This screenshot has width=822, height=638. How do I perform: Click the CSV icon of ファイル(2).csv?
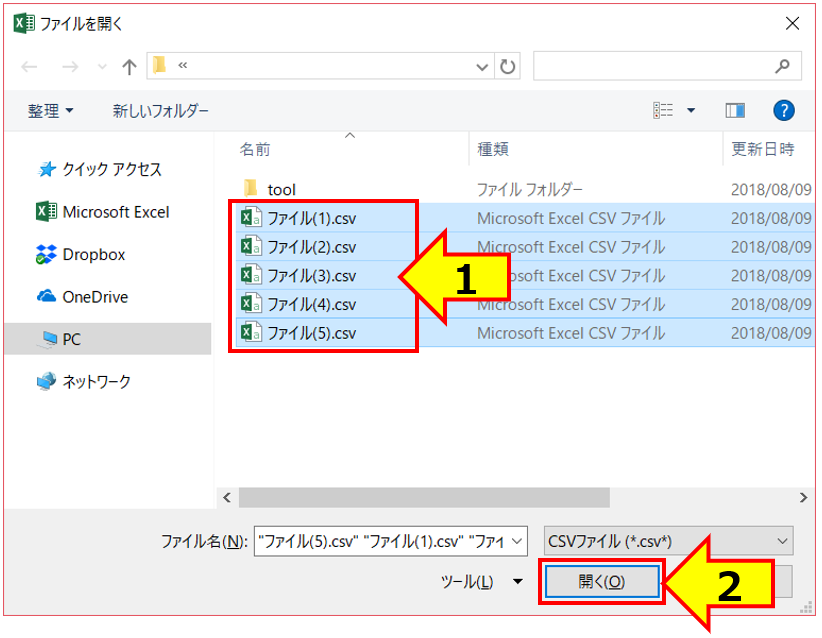tap(251, 246)
